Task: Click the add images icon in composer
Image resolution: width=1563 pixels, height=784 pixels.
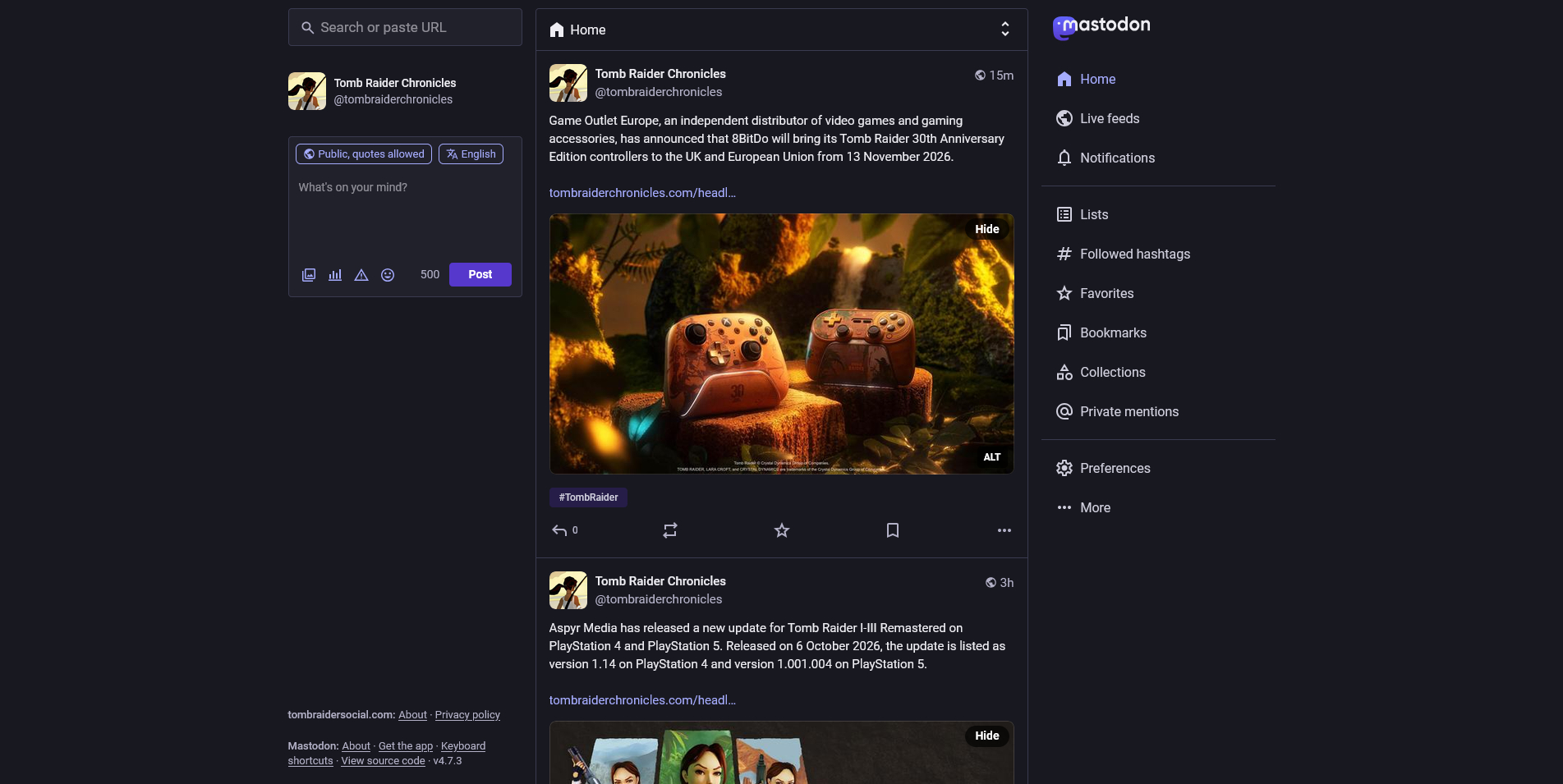Action: pyautogui.click(x=309, y=275)
